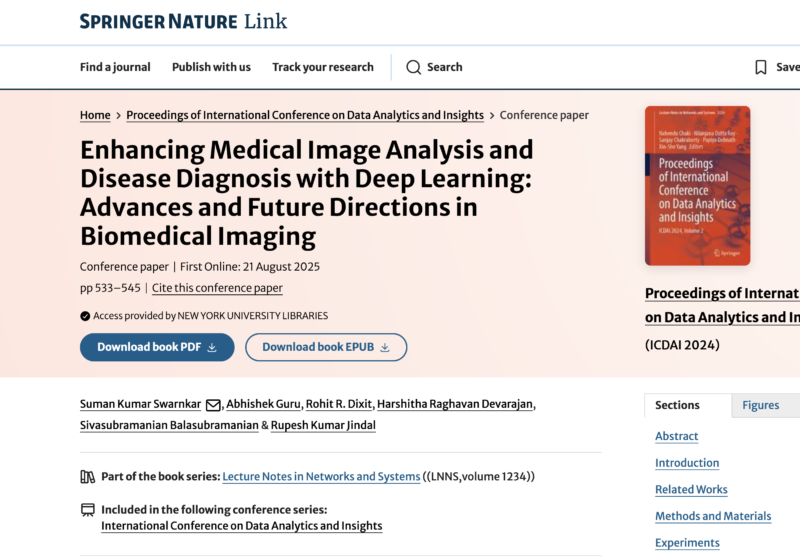Open author Sivasubramanian Balasubramanian link
The height and width of the screenshot is (557, 800).
(169, 425)
